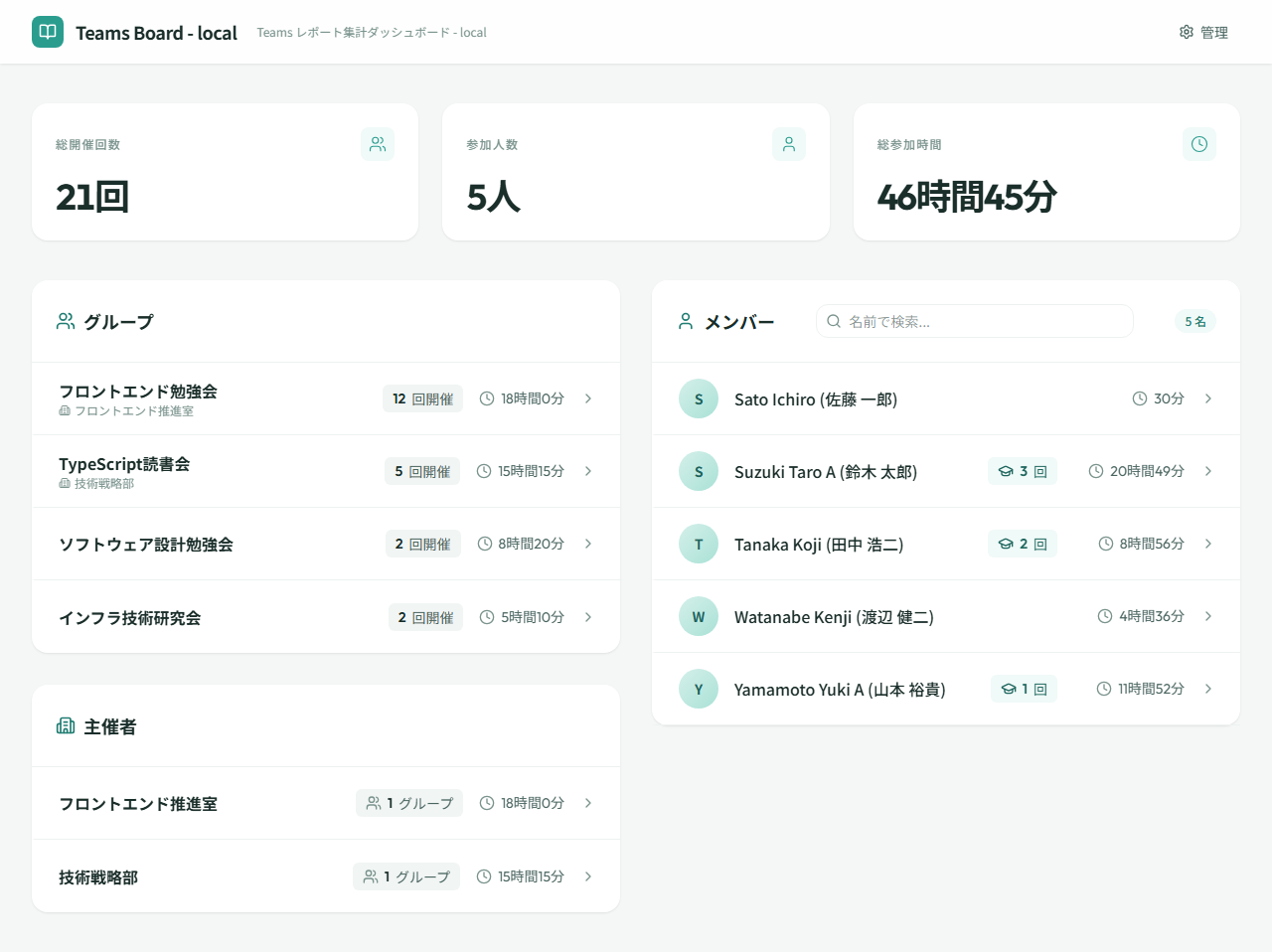Image resolution: width=1272 pixels, height=952 pixels.
Task: Click the building icon beside 主催者 heading
Action: pyautogui.click(x=66, y=726)
